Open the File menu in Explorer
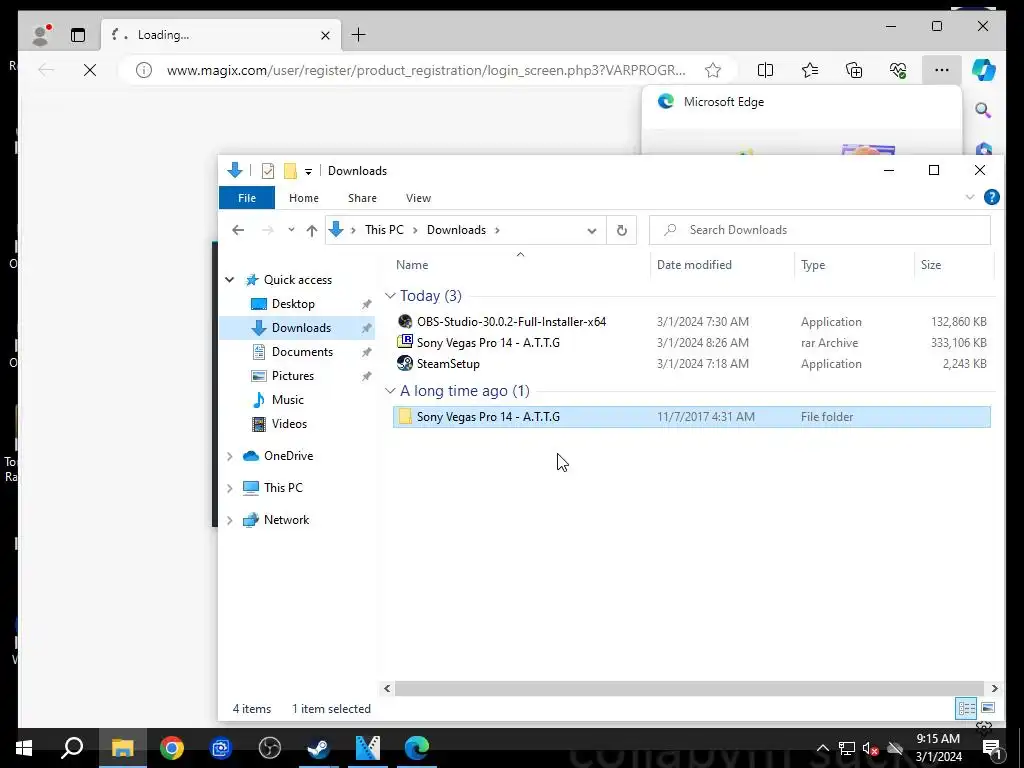 [x=247, y=198]
